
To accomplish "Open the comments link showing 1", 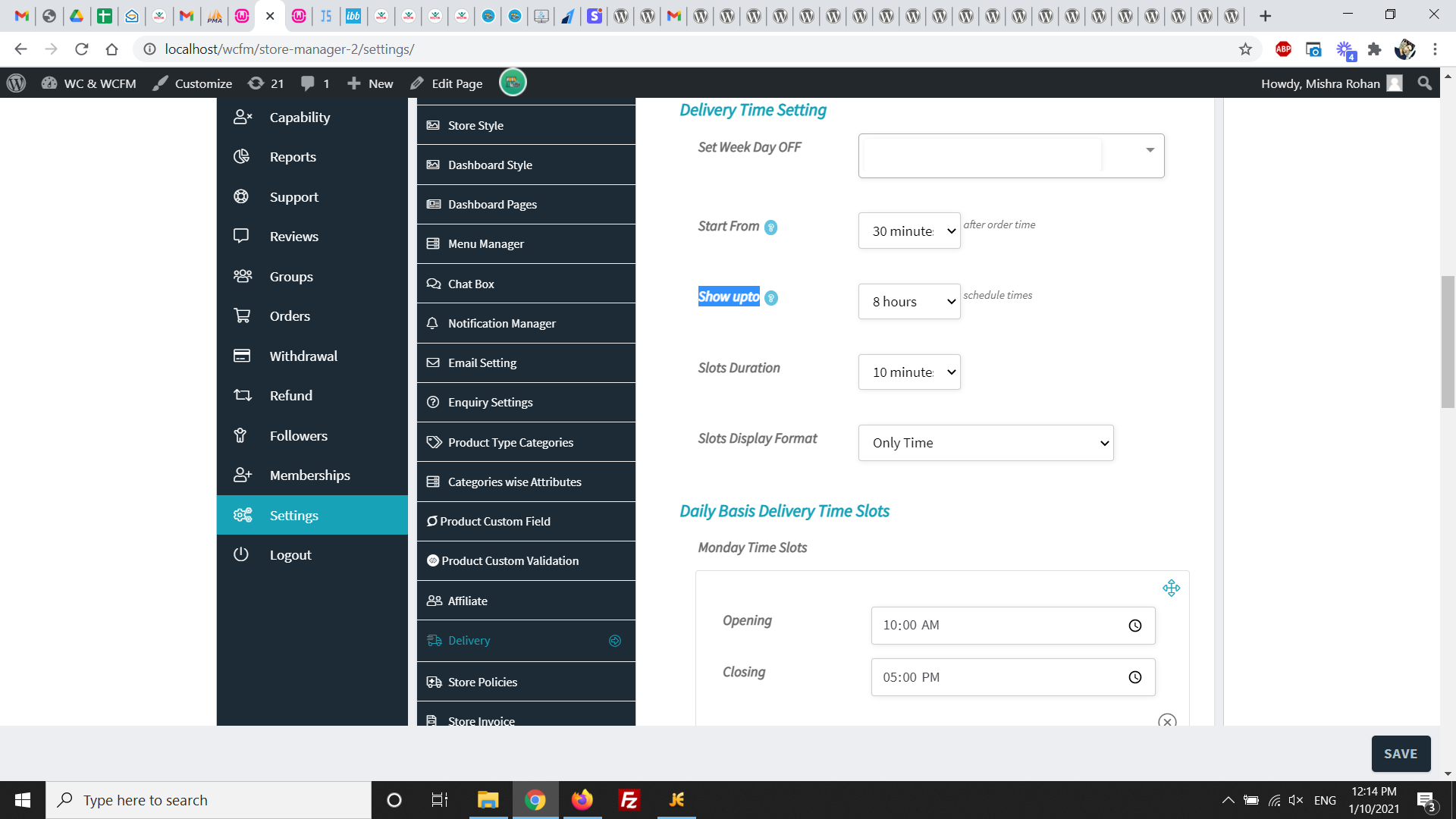I will (315, 83).
